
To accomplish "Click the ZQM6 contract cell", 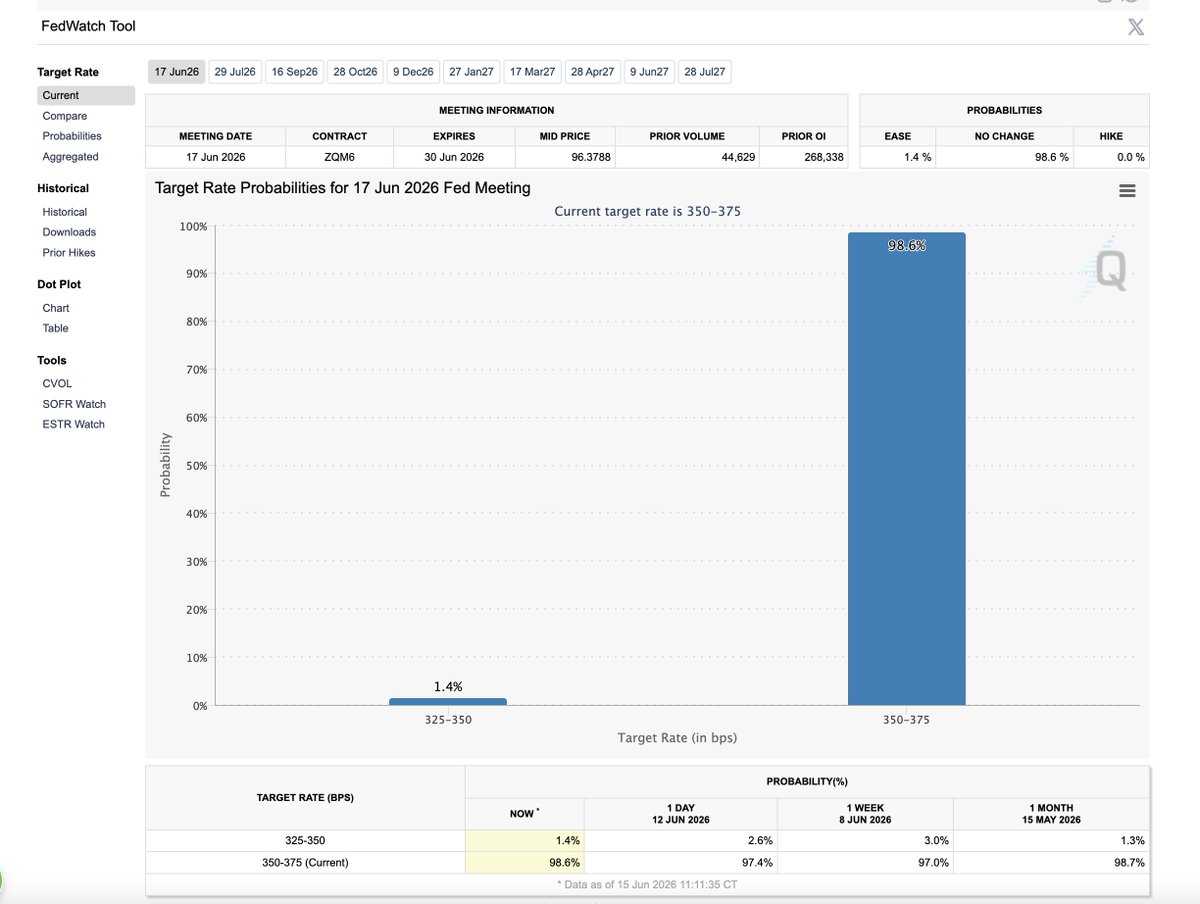I will (339, 157).
